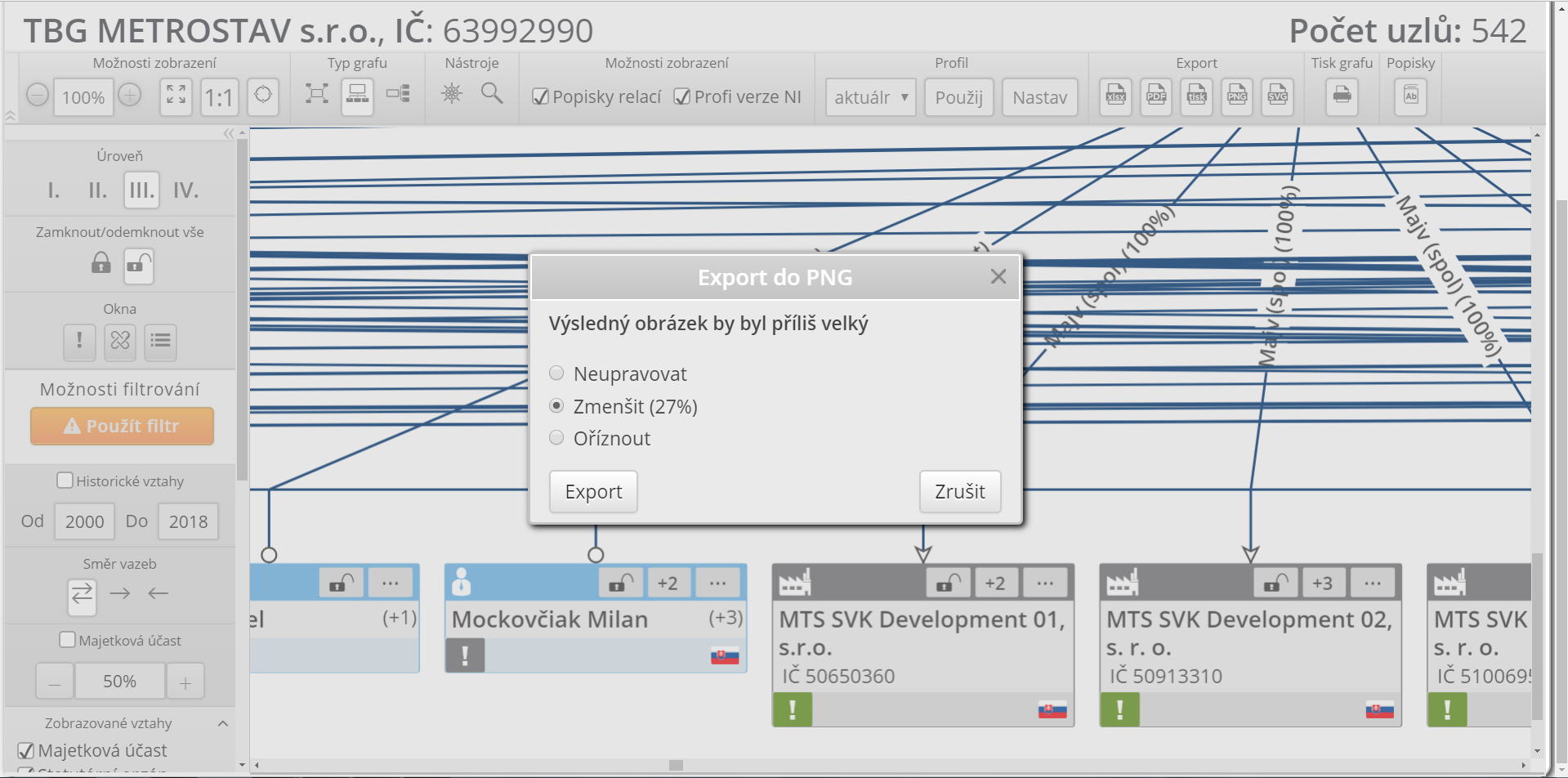Select right-pointing relation direction arrow
The image size is (1568, 778).
point(120,593)
